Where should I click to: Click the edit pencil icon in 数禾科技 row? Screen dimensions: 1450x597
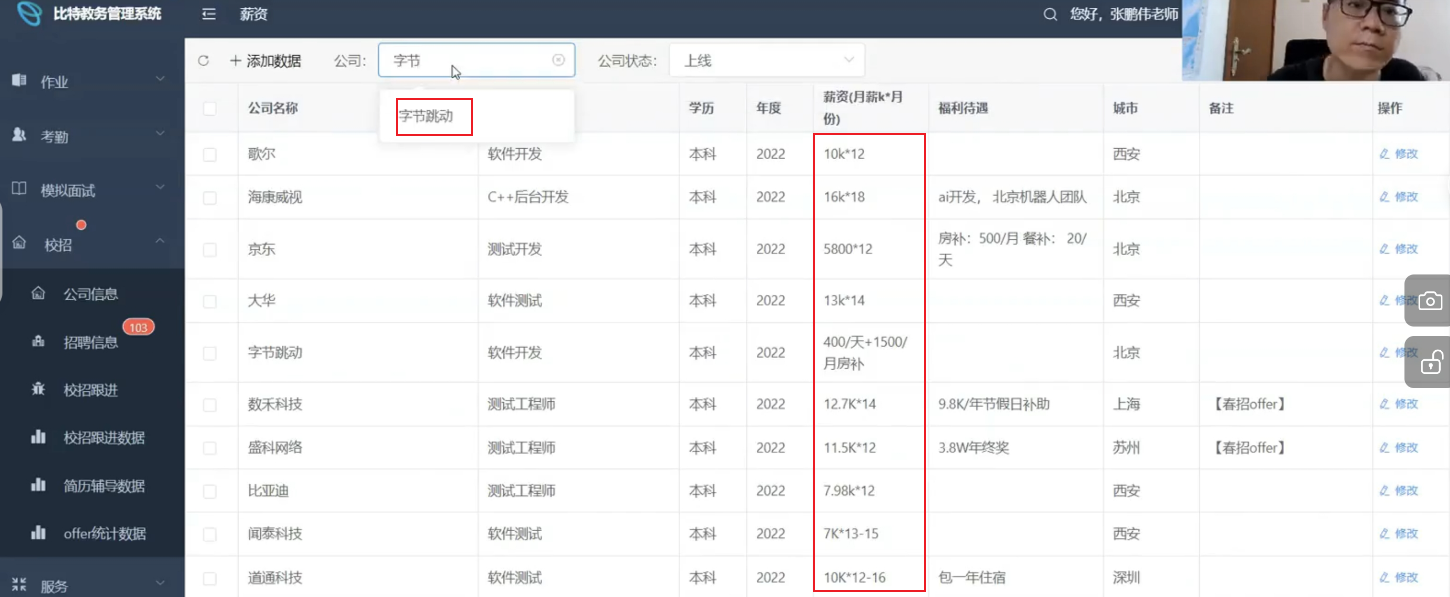[1385, 404]
